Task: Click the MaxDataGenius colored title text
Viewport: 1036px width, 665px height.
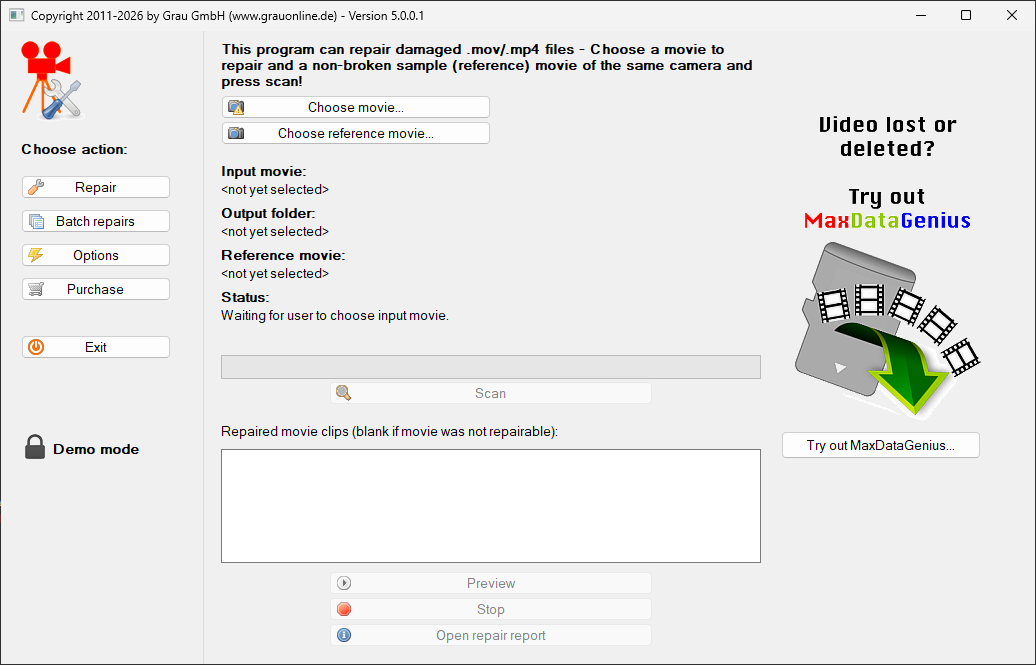Action: pos(887,220)
